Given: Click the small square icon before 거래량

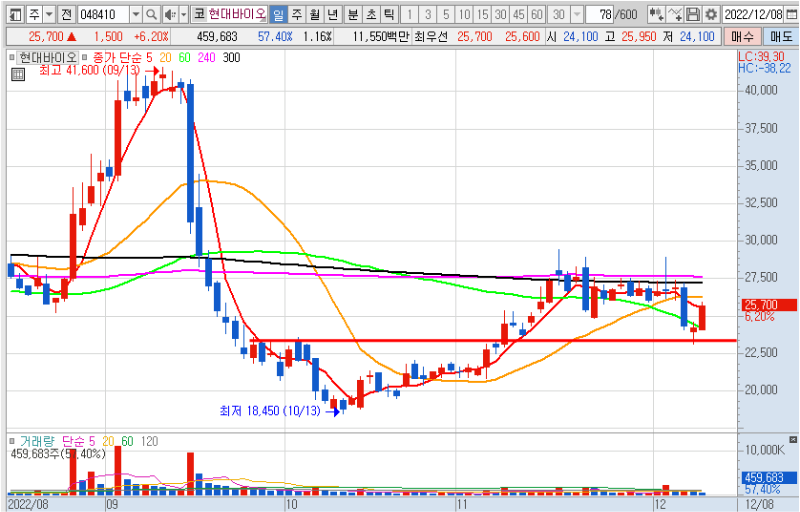Looking at the screenshot, I should tap(12, 441).
